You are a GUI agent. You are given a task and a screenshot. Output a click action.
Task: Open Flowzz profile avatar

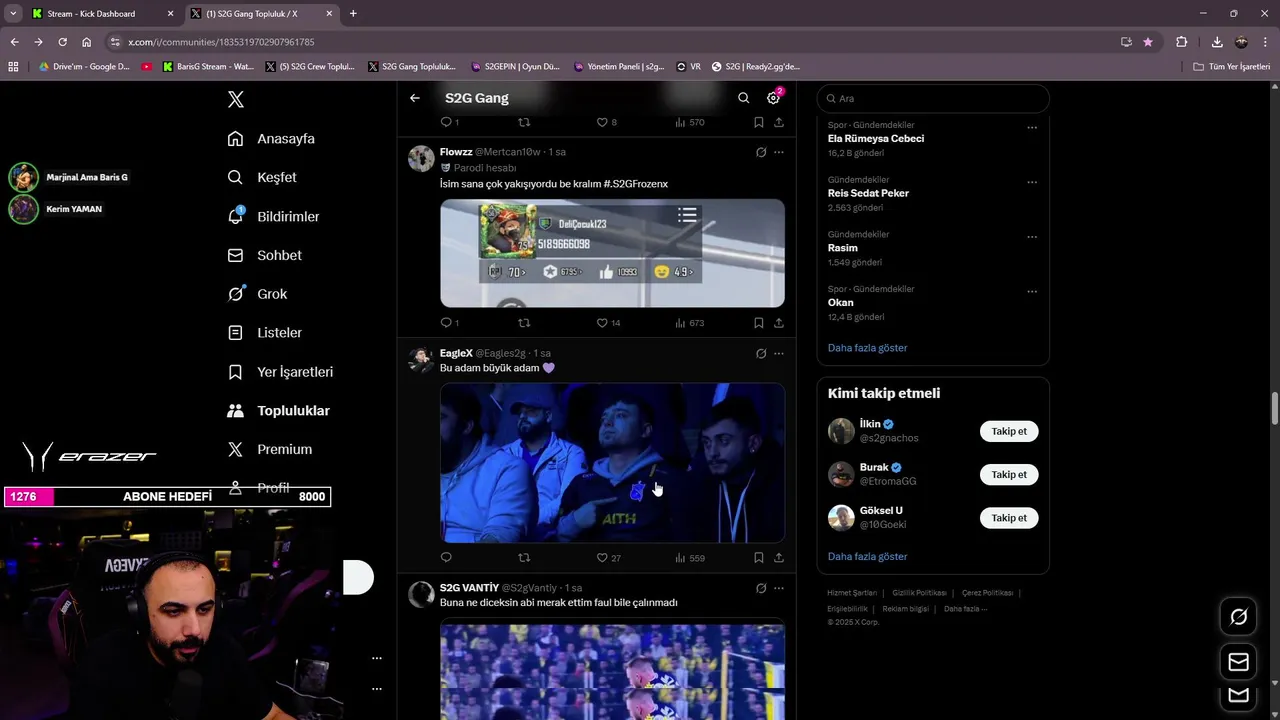click(x=421, y=158)
